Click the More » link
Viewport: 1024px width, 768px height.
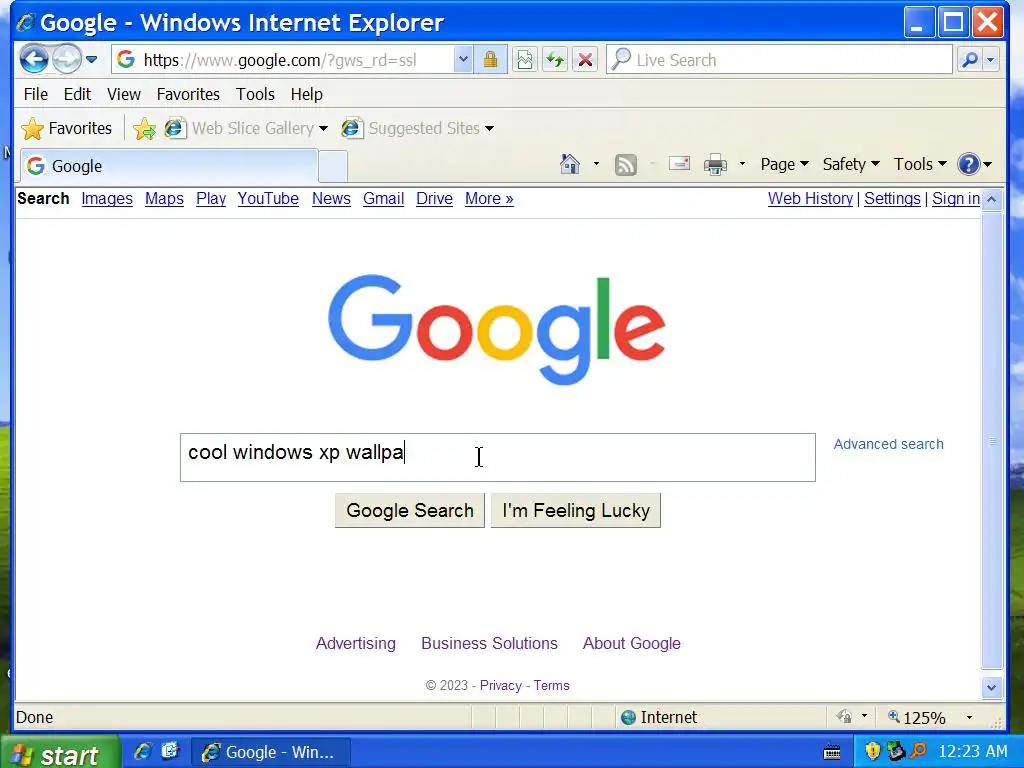click(x=489, y=199)
